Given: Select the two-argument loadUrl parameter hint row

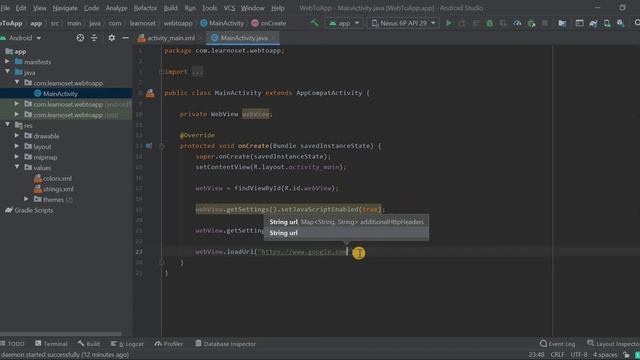Looking at the screenshot, I should [346, 222].
